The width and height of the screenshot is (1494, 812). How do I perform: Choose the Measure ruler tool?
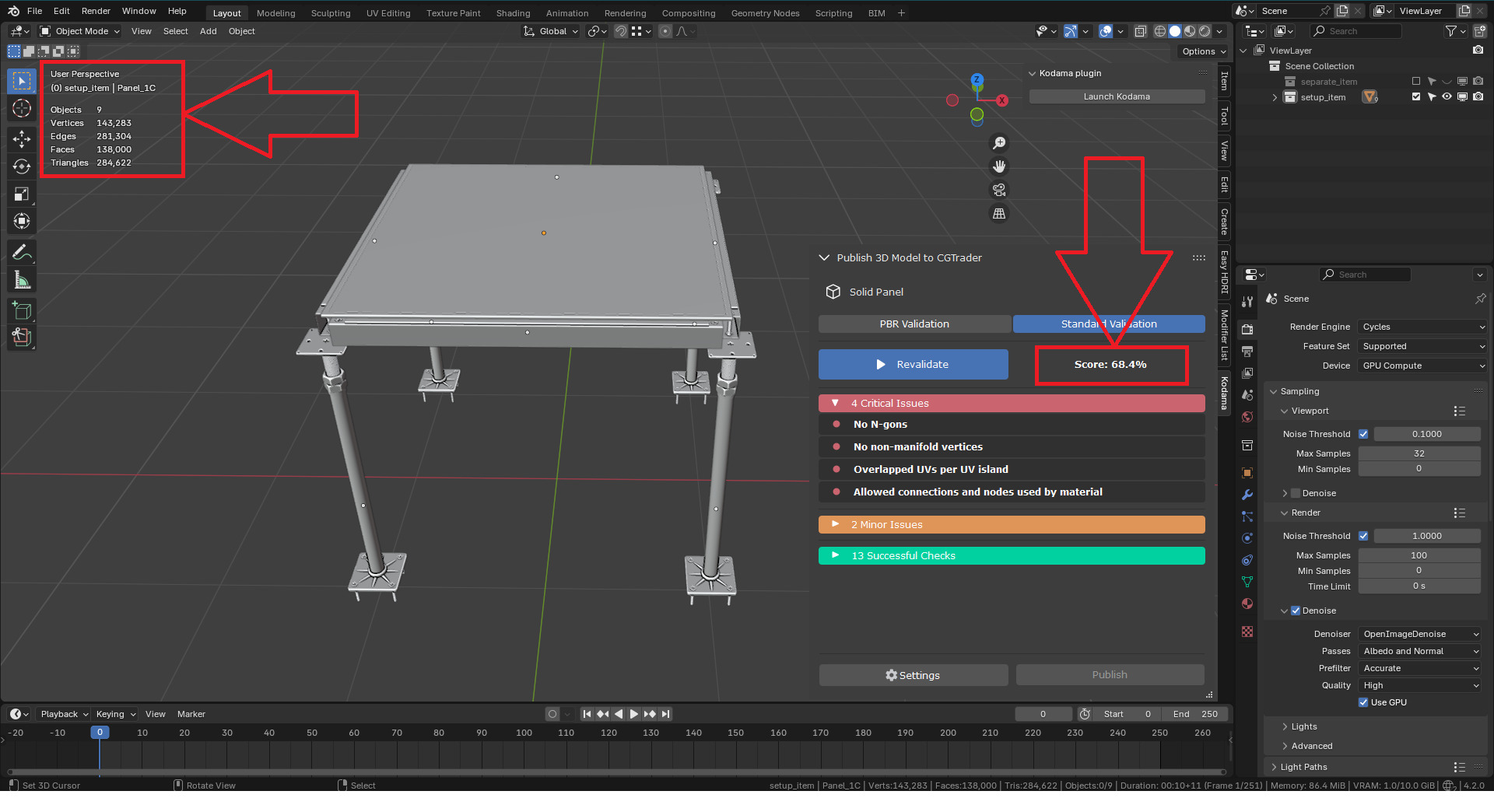(22, 279)
